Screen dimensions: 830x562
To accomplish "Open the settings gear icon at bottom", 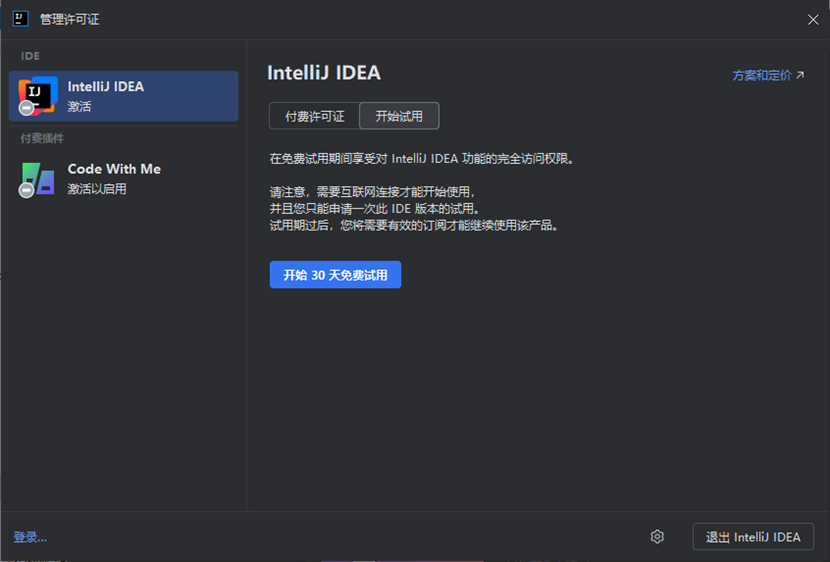I will pos(657,537).
